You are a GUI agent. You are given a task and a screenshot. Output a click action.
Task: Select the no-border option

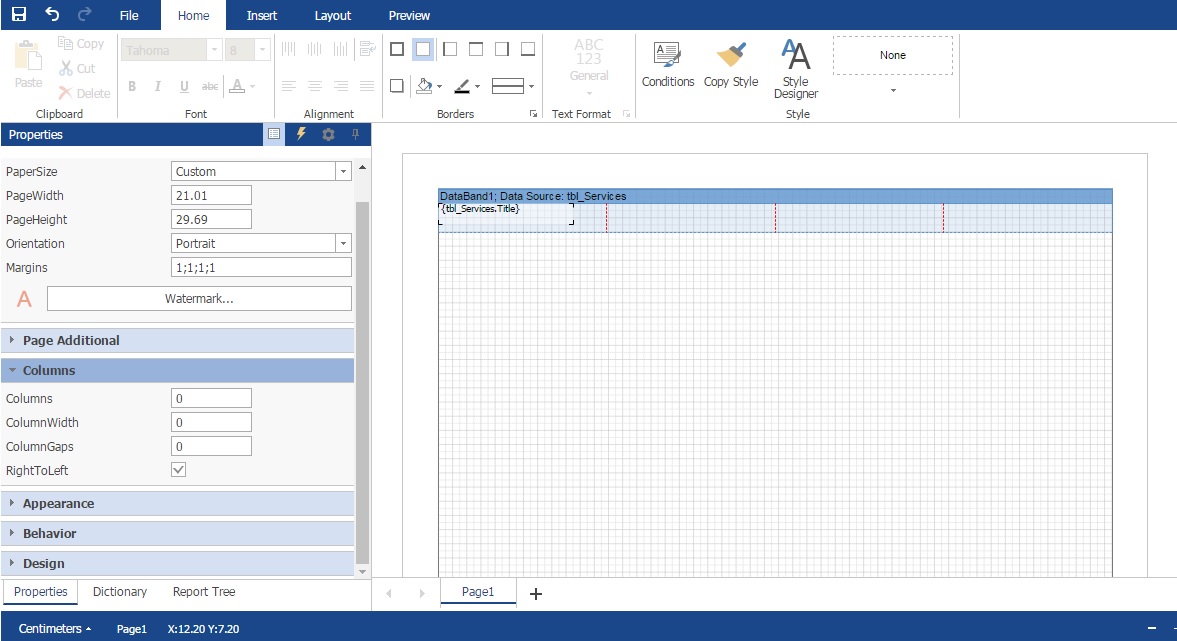coord(423,50)
